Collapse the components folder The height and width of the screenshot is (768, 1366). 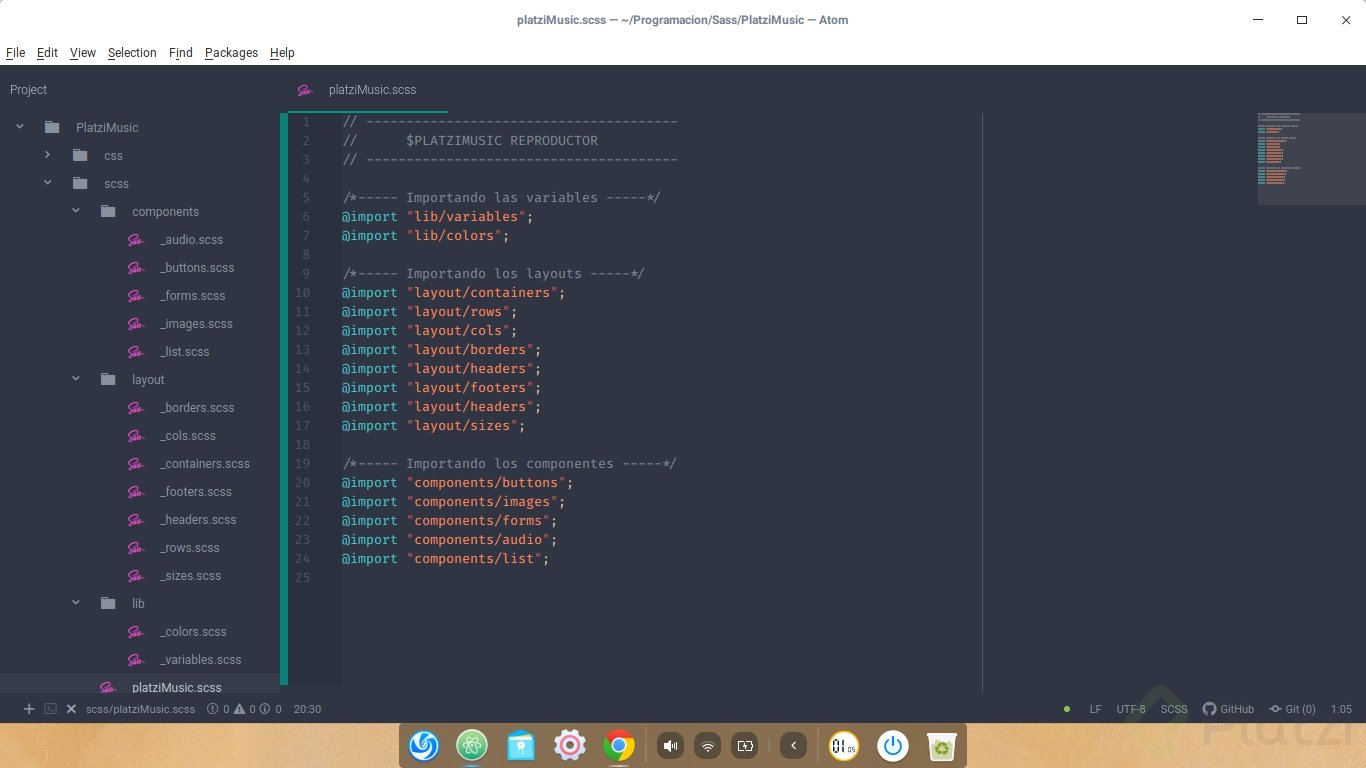pos(75,211)
